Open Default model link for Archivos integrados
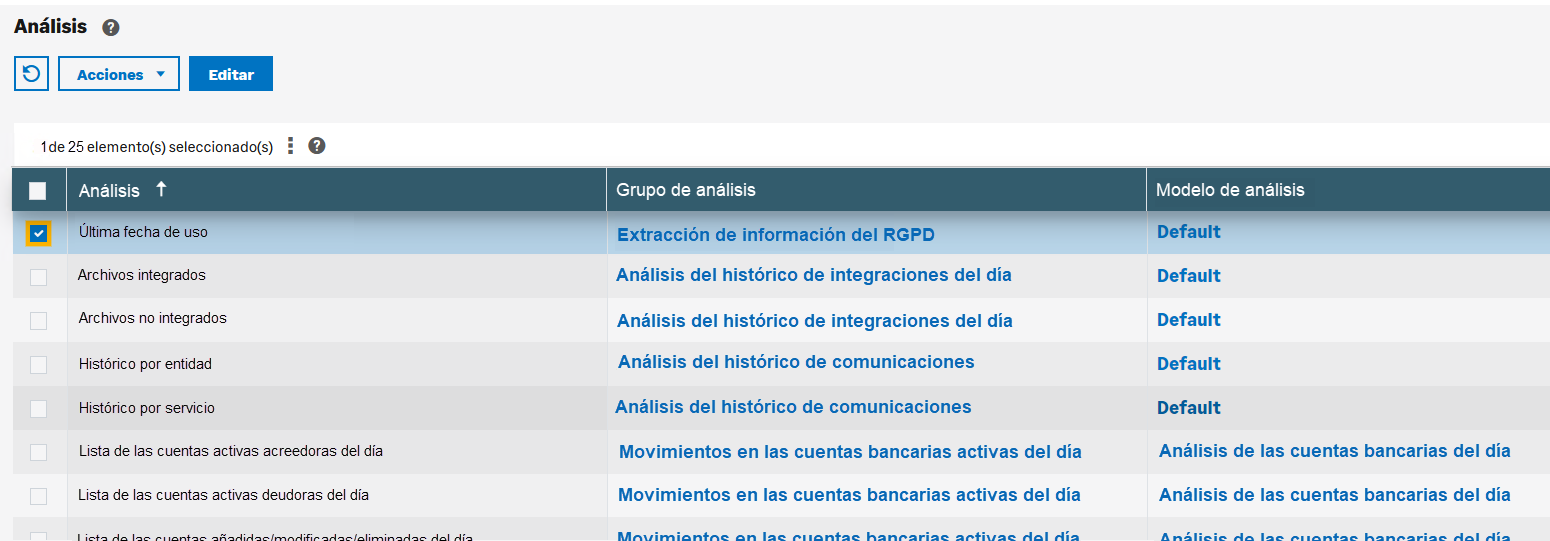This screenshot has height=541, width=1550. click(1188, 276)
